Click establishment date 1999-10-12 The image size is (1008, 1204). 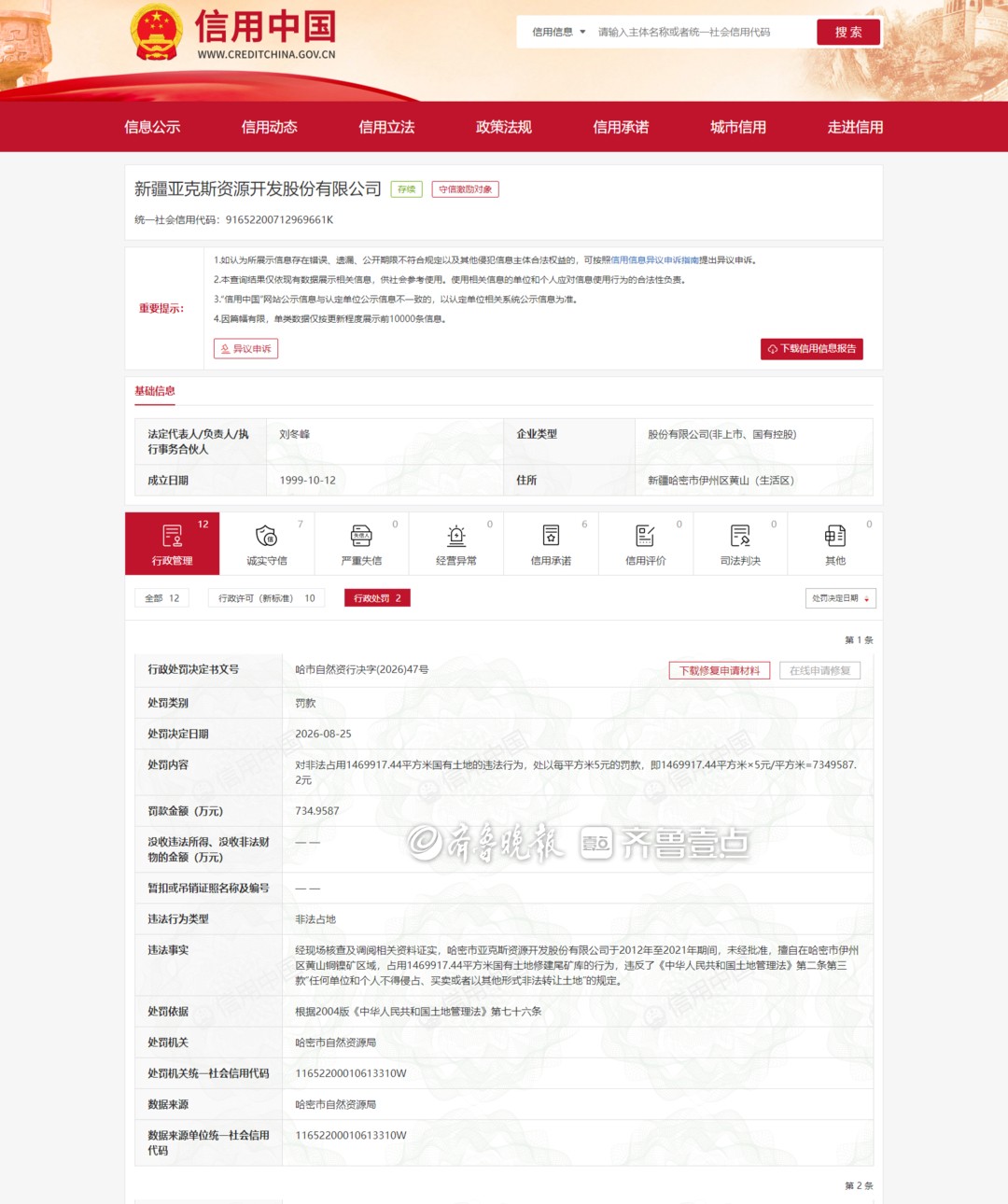tap(307, 481)
